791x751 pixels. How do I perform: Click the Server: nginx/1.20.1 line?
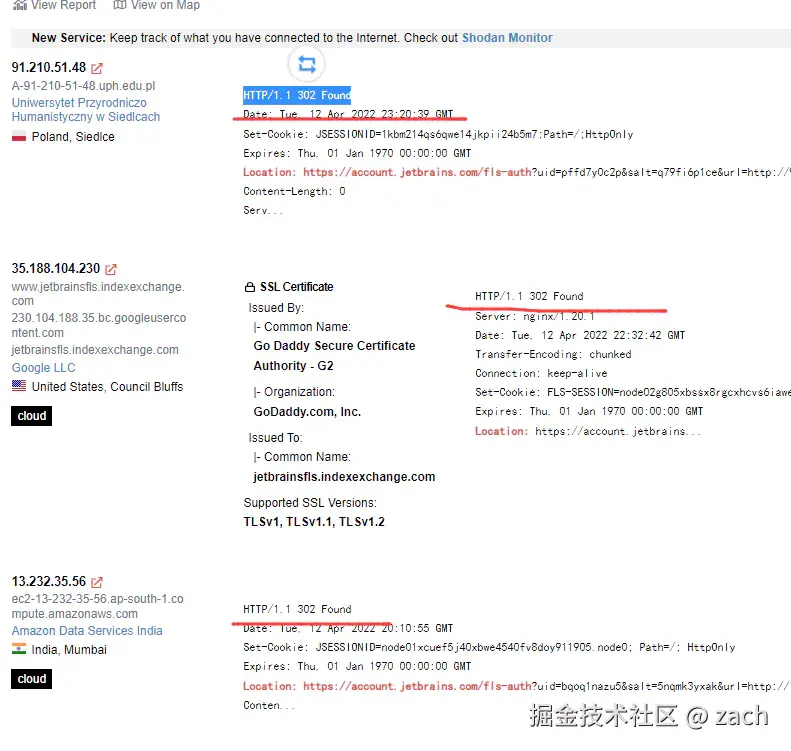pos(535,316)
